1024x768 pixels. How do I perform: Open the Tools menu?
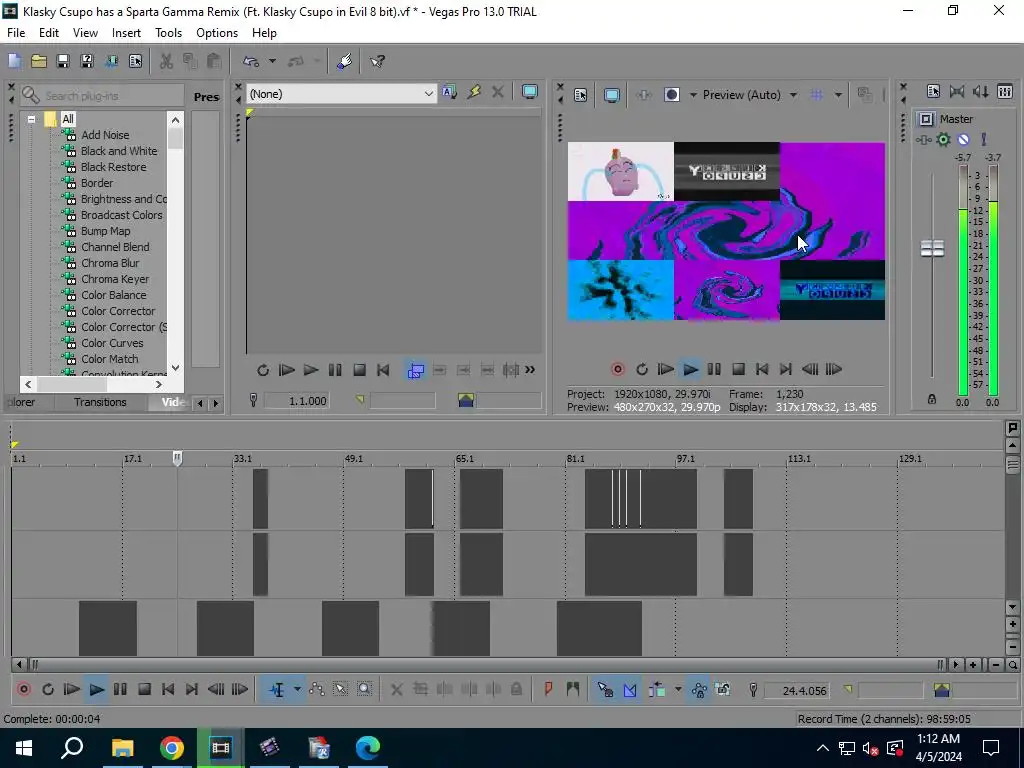click(168, 33)
